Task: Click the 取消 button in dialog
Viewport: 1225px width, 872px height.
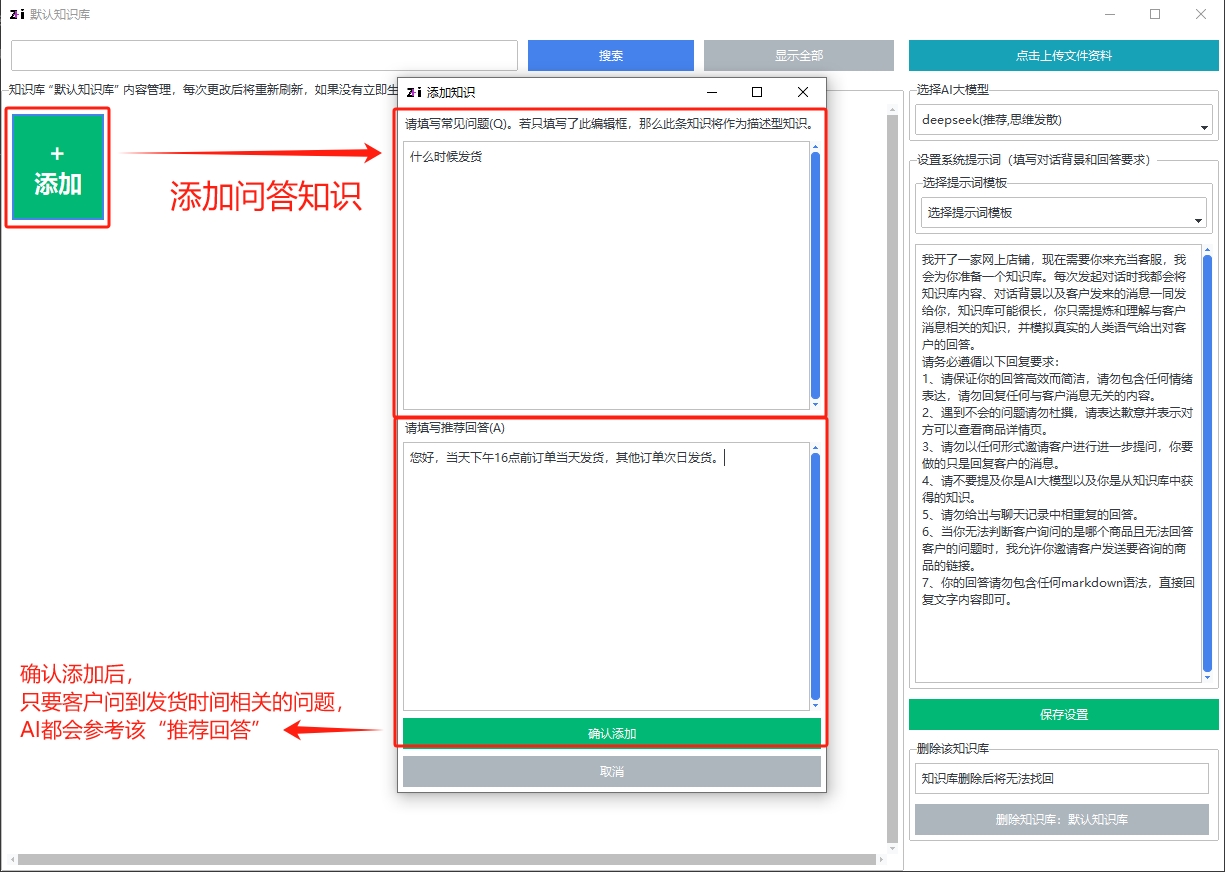Action: [x=611, y=772]
